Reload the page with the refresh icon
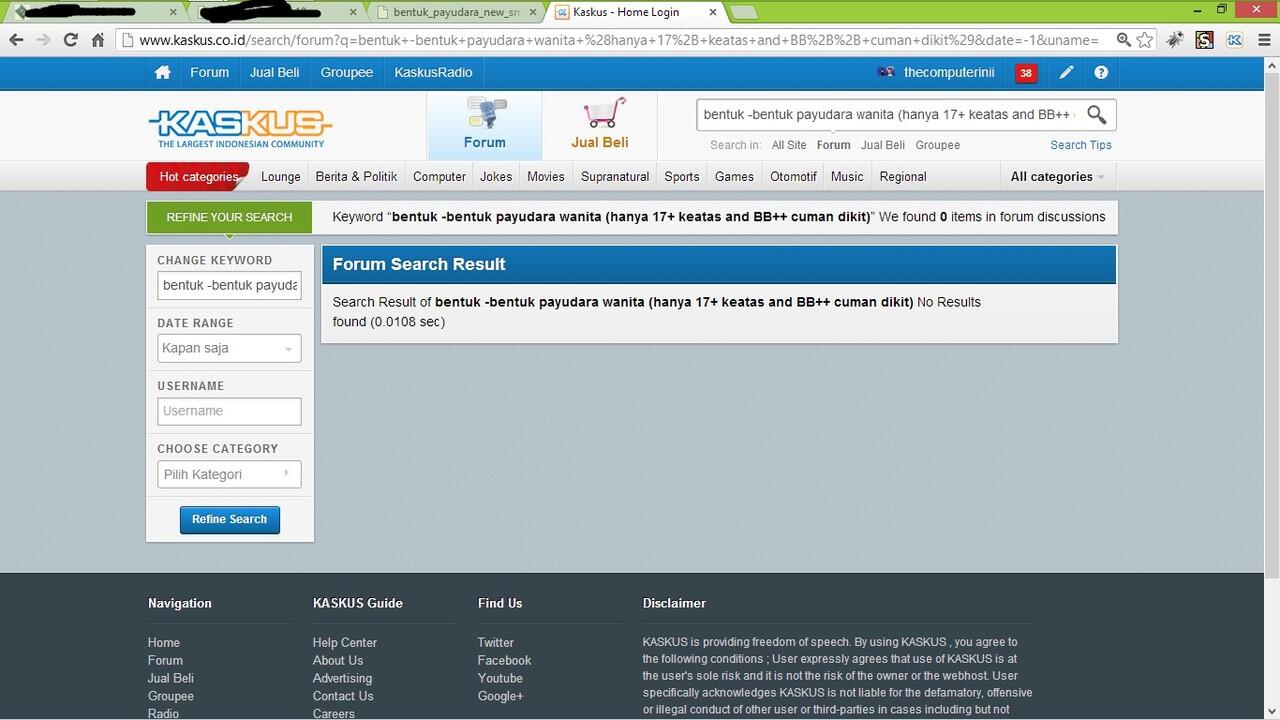 [x=70, y=40]
